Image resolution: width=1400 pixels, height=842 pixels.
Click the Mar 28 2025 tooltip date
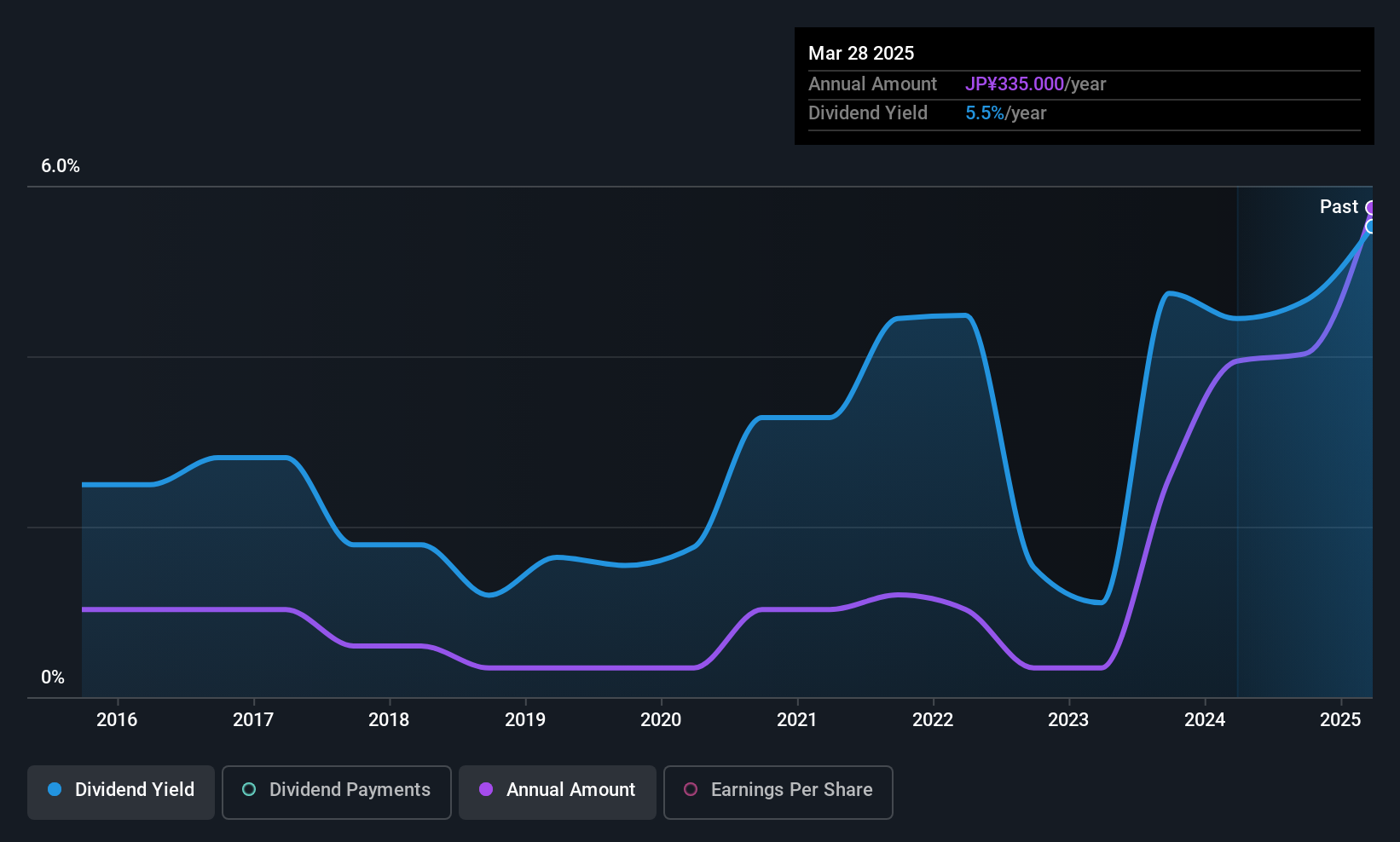[x=861, y=53]
